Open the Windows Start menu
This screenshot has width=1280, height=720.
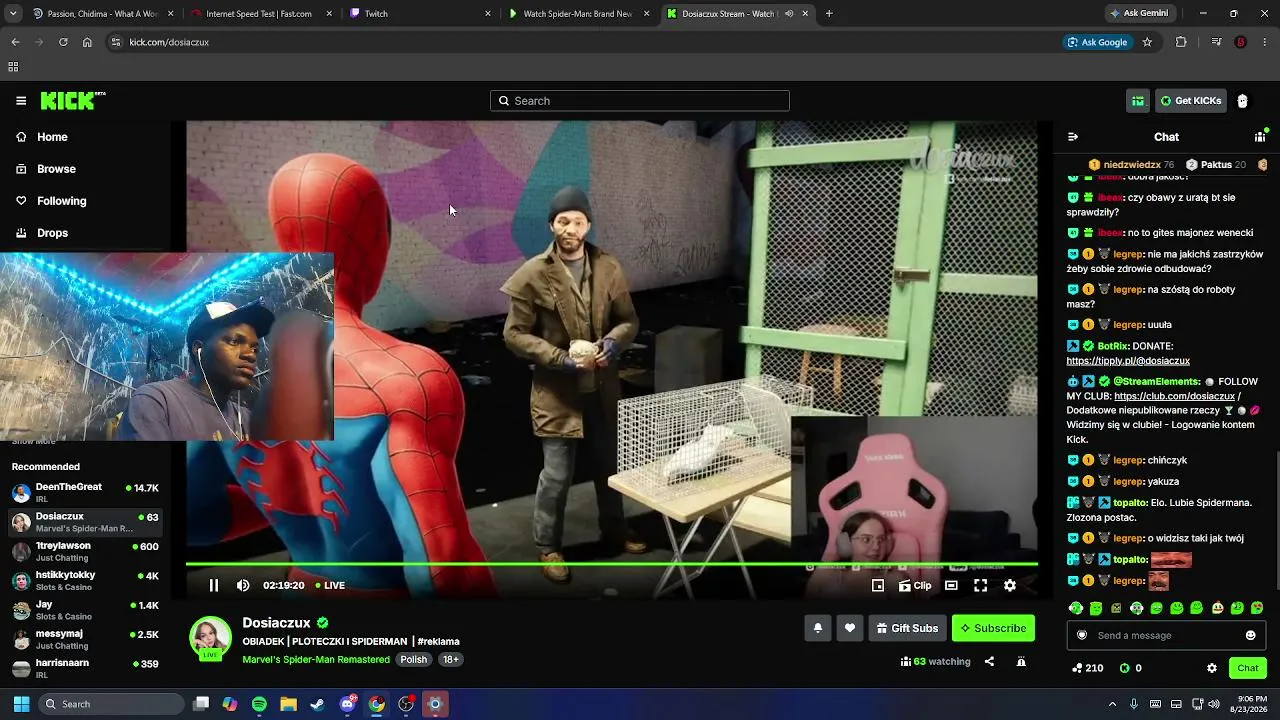point(21,704)
